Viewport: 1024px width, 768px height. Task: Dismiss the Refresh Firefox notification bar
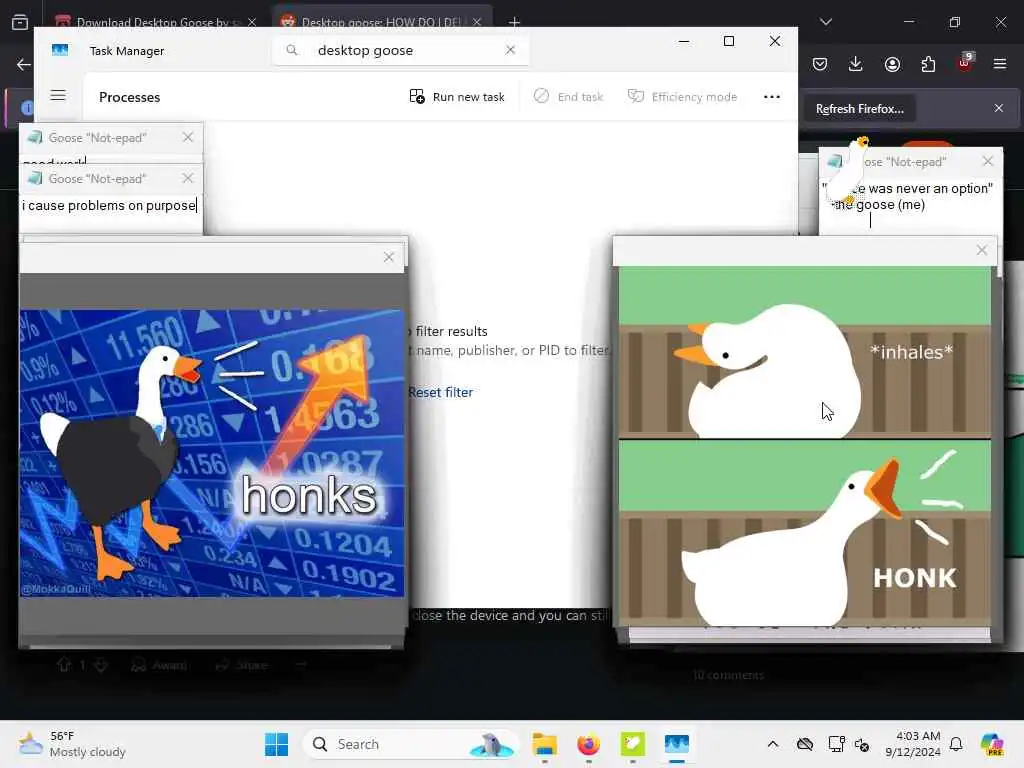click(x=999, y=108)
